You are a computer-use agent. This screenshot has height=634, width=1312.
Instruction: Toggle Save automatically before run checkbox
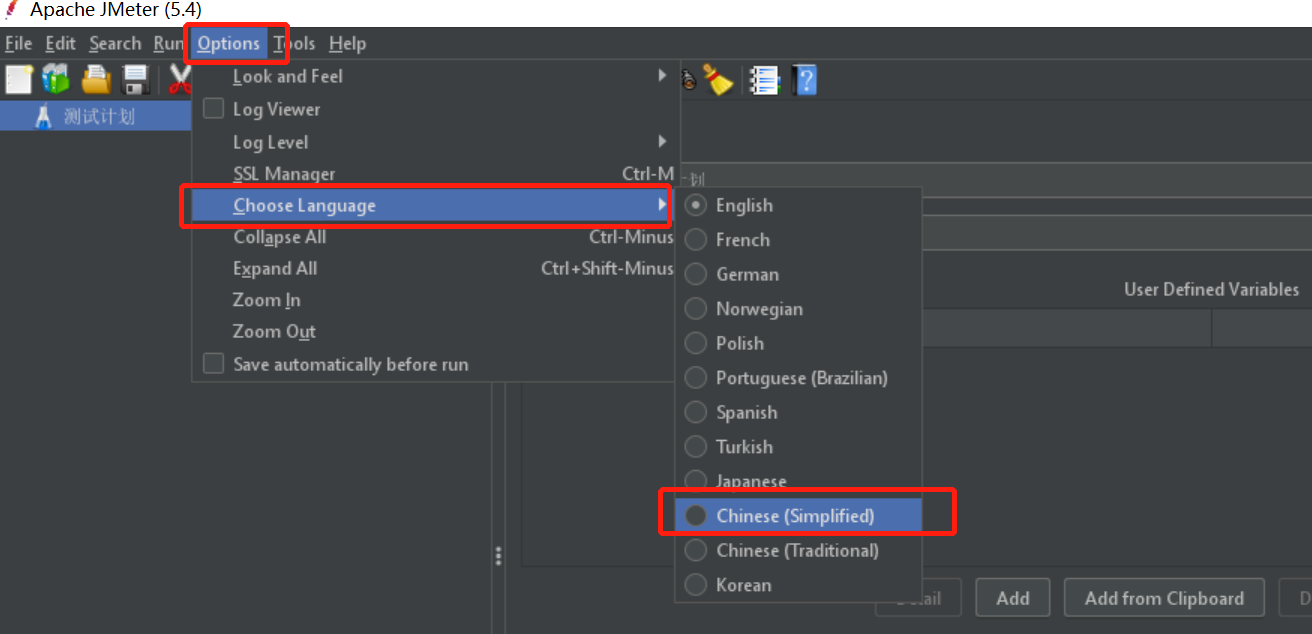[214, 364]
